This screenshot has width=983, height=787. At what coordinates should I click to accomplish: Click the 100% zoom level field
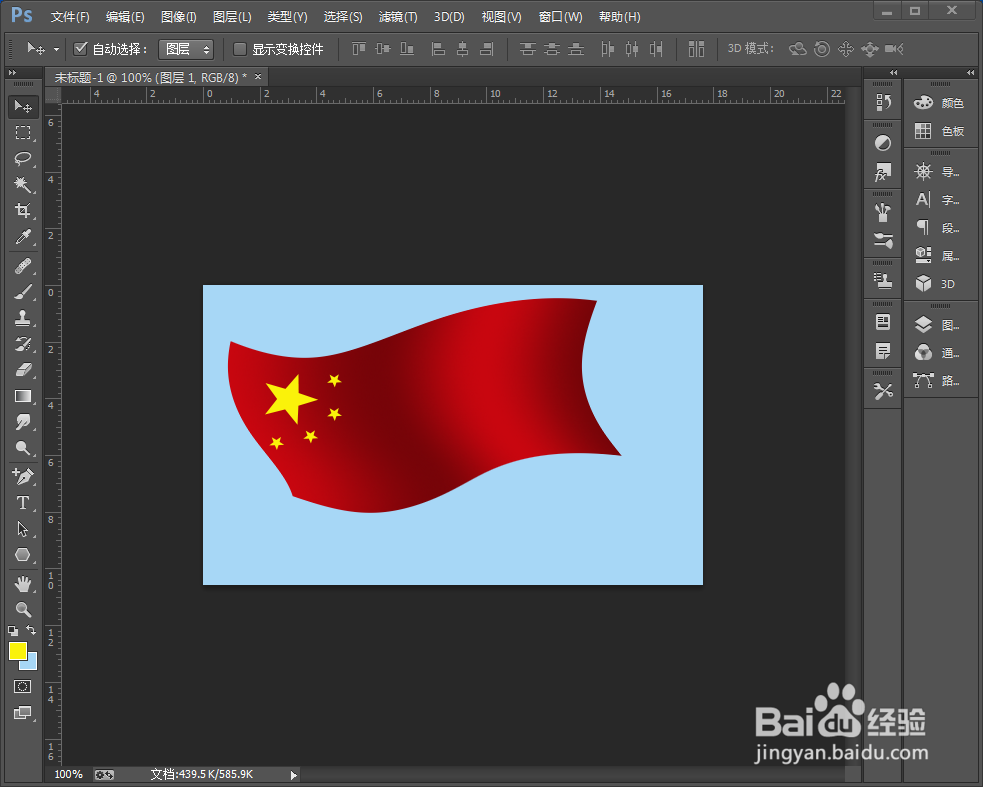click(x=68, y=774)
